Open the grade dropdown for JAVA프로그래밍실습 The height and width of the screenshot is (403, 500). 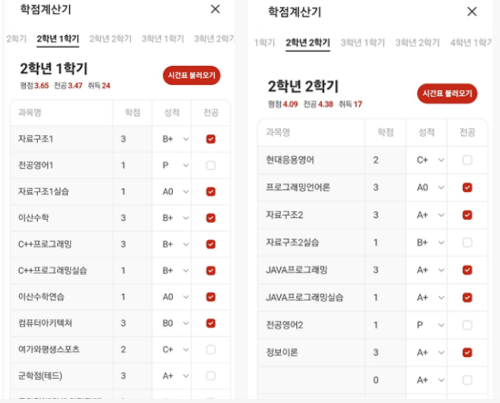pos(427,298)
